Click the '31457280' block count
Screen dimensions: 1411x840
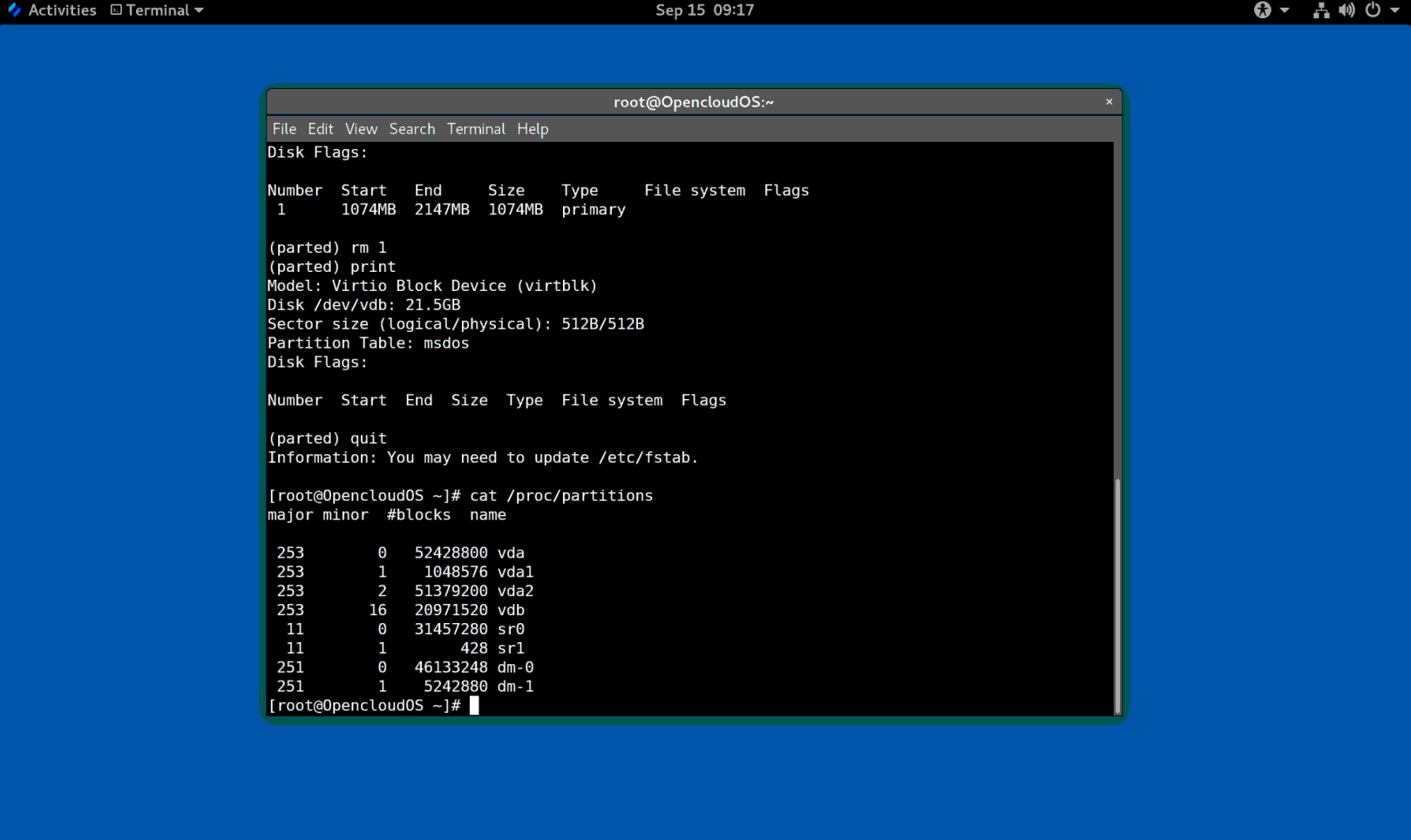pos(451,630)
